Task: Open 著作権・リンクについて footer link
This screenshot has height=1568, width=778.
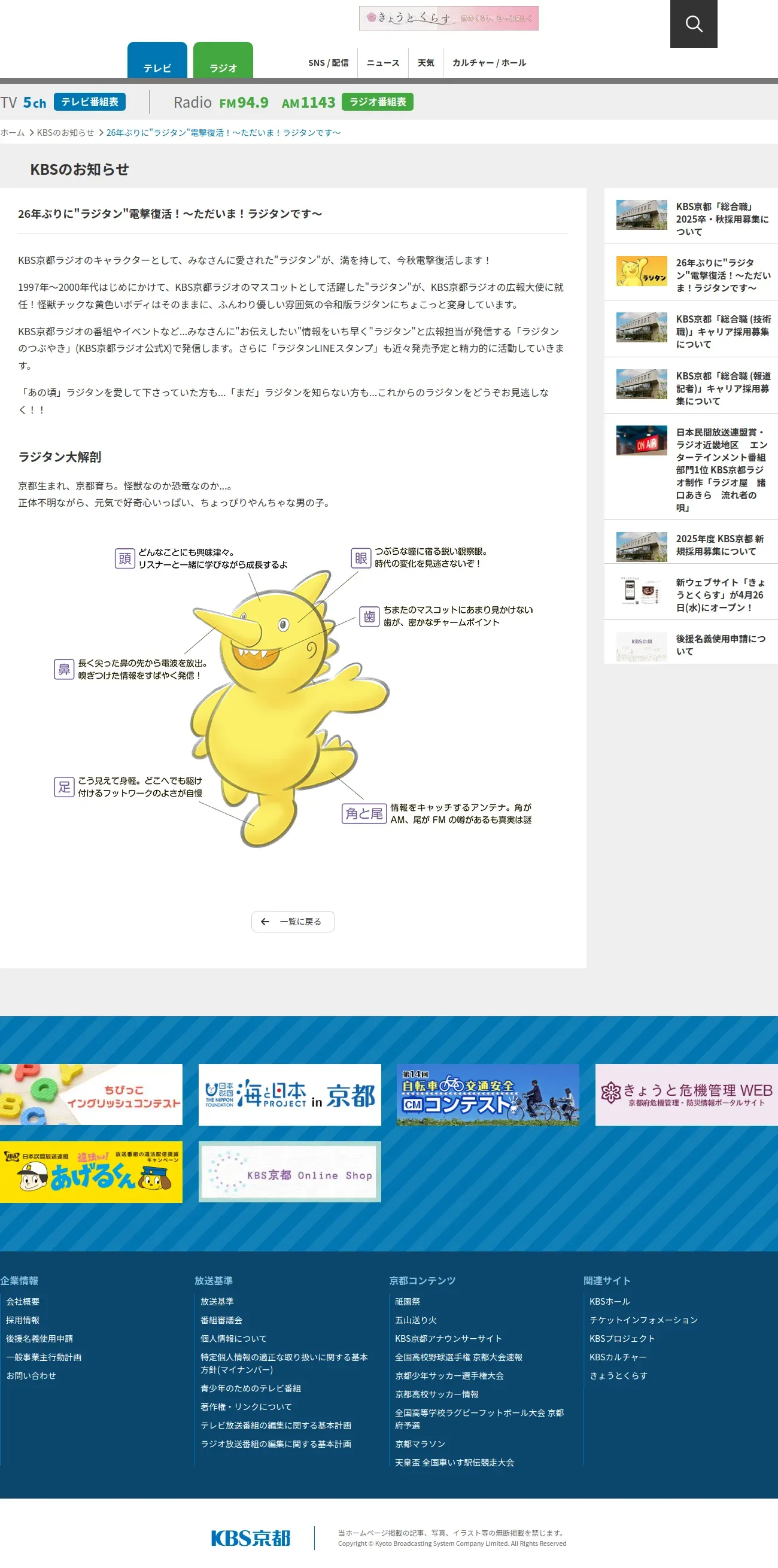Action: (x=246, y=1406)
